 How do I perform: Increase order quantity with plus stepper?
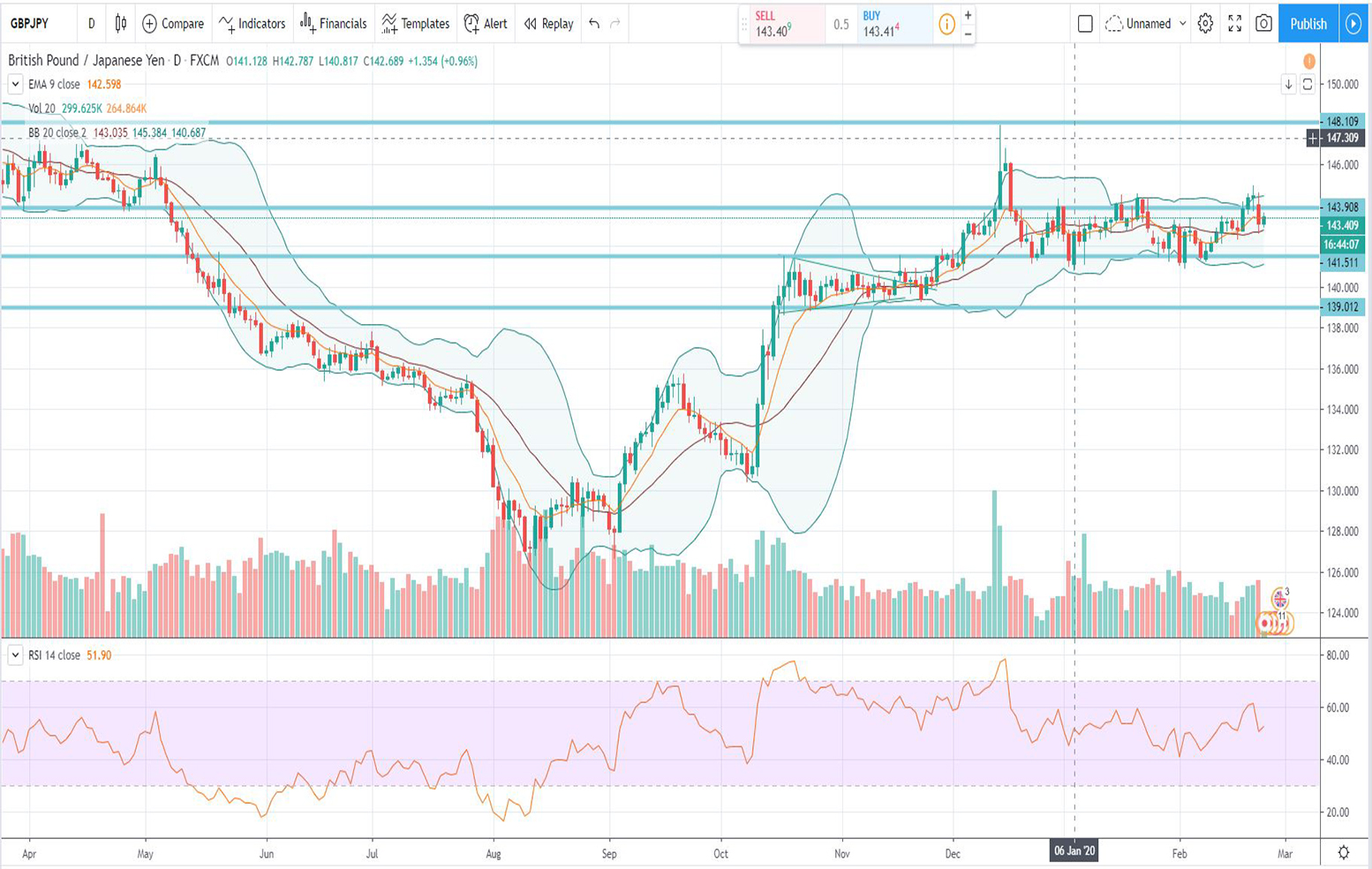(x=969, y=15)
